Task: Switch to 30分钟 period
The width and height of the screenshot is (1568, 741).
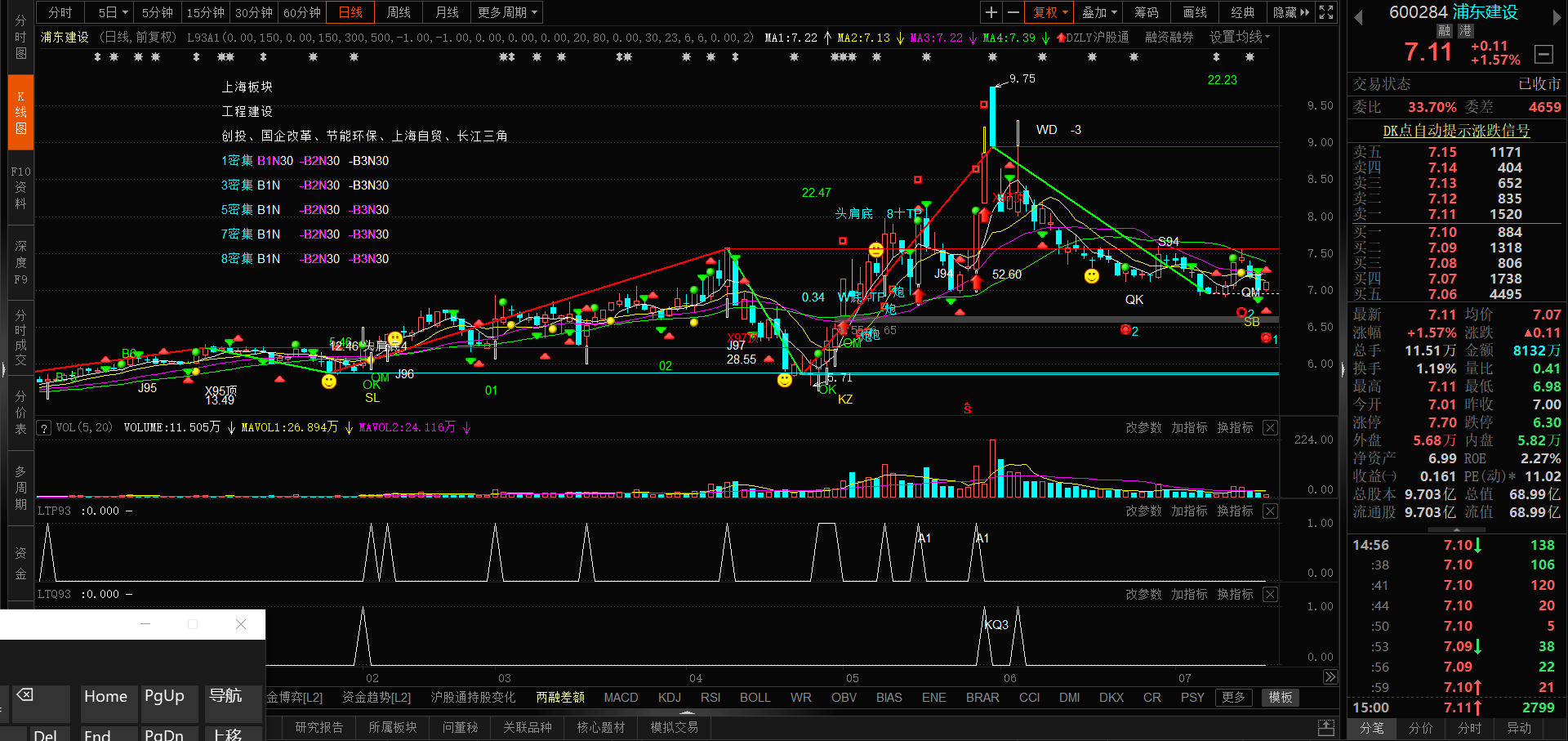Action: click(254, 12)
